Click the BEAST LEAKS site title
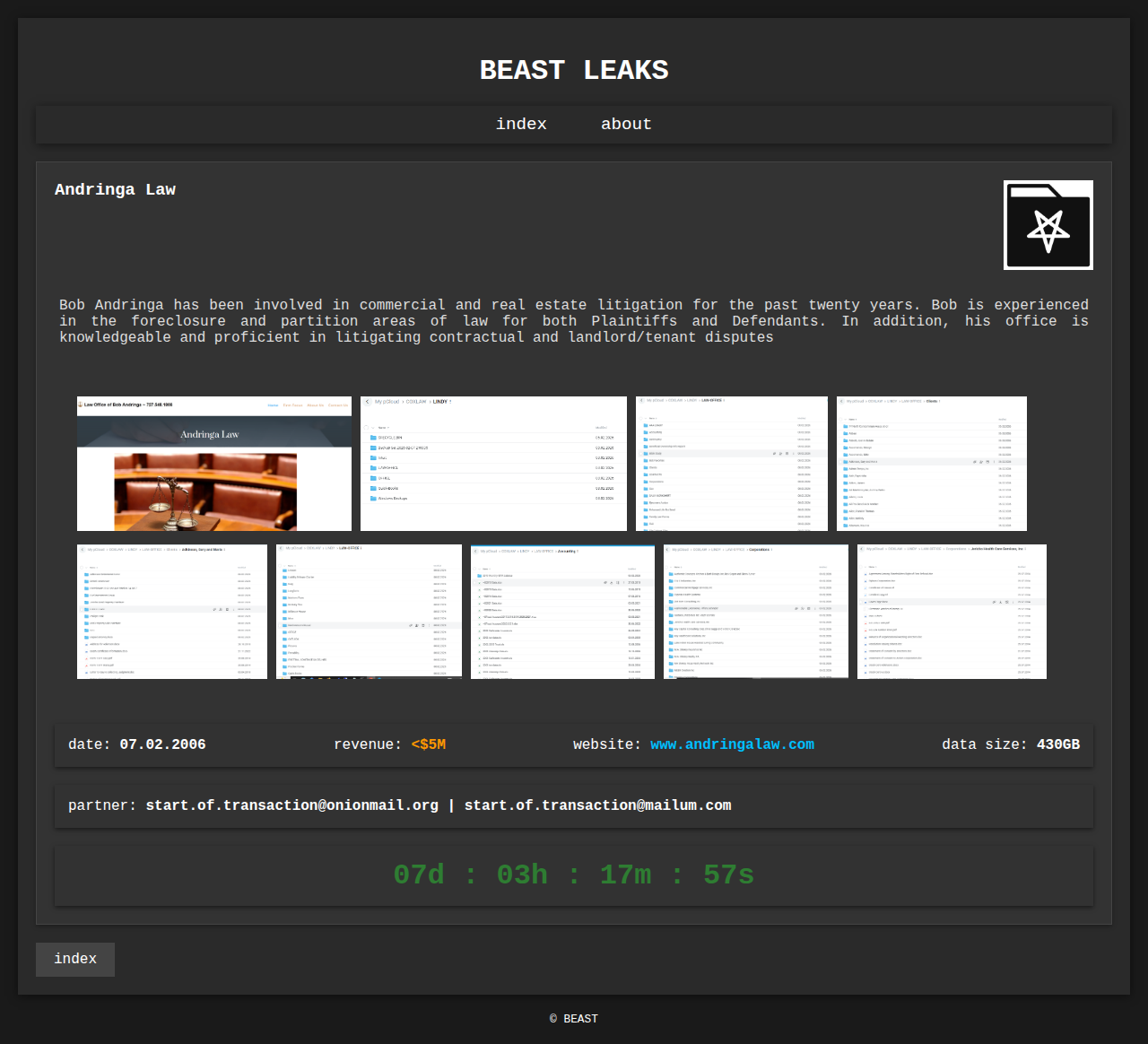Screen dimensions: 1148x1044 pyautogui.click(x=574, y=70)
